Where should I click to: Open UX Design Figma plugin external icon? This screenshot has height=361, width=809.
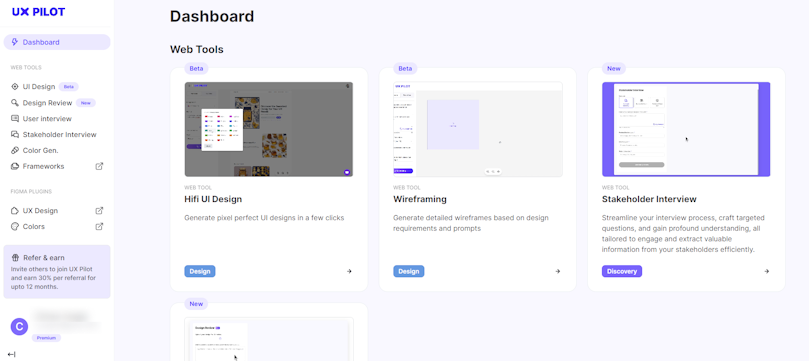(100, 210)
